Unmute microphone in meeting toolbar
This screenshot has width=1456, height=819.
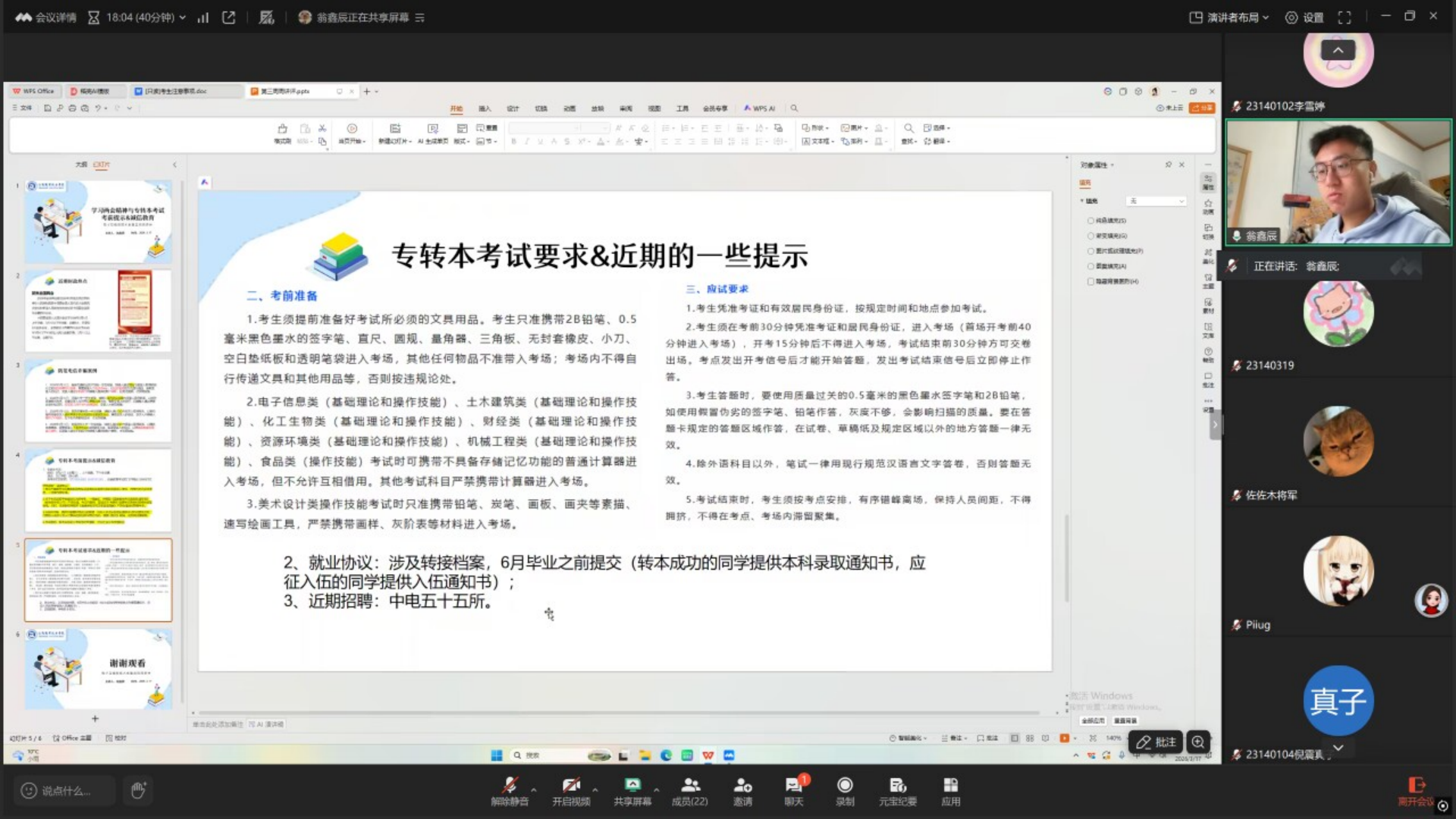[x=510, y=790]
